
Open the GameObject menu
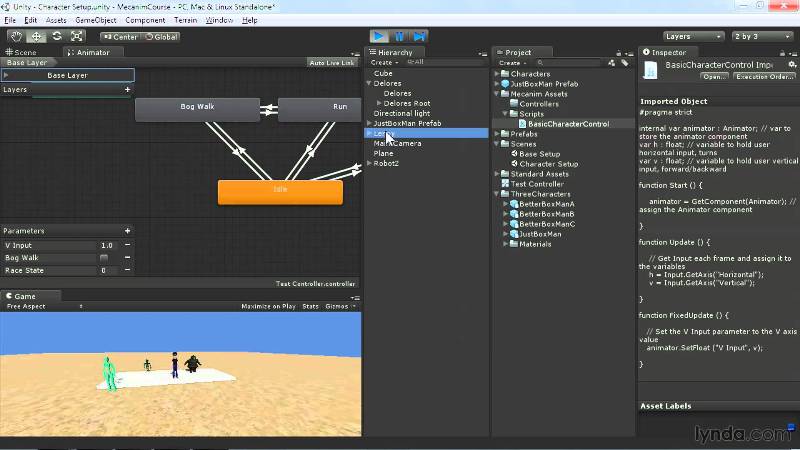click(x=96, y=20)
